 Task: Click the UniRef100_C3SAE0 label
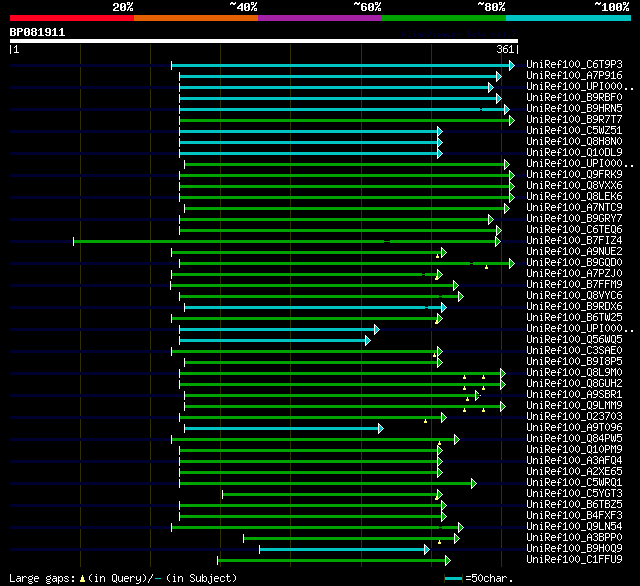[574, 351]
